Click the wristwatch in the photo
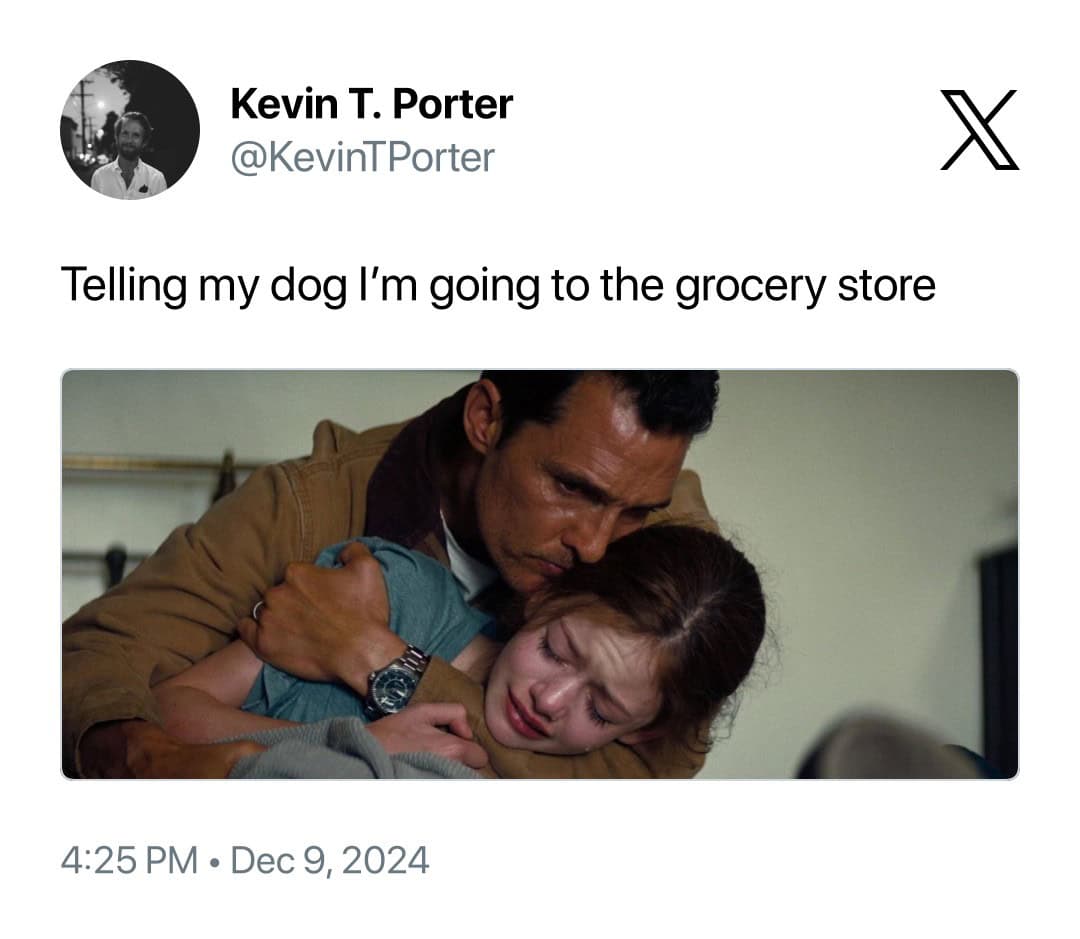This screenshot has height=939, width=1080. tap(395, 683)
